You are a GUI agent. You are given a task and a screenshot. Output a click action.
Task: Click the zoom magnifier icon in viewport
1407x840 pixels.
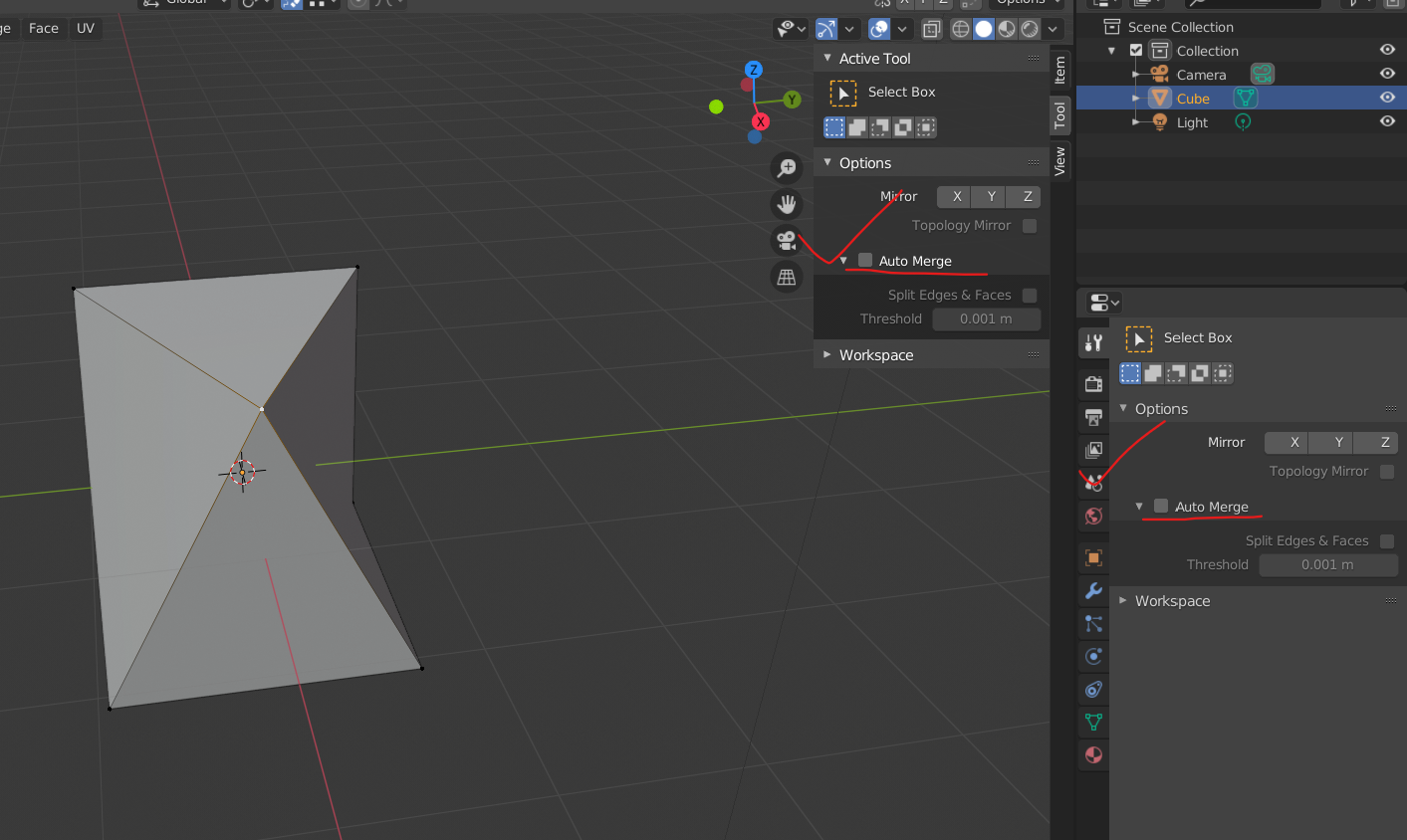tap(787, 167)
